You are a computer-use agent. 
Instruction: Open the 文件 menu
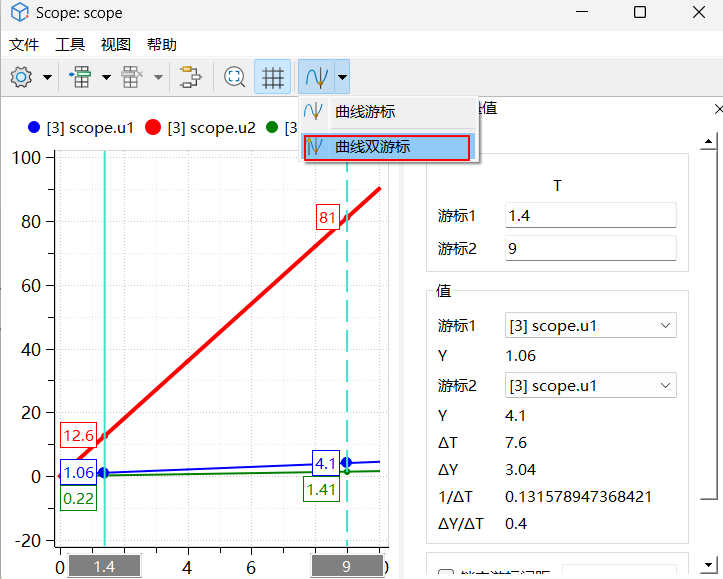tap(24, 45)
